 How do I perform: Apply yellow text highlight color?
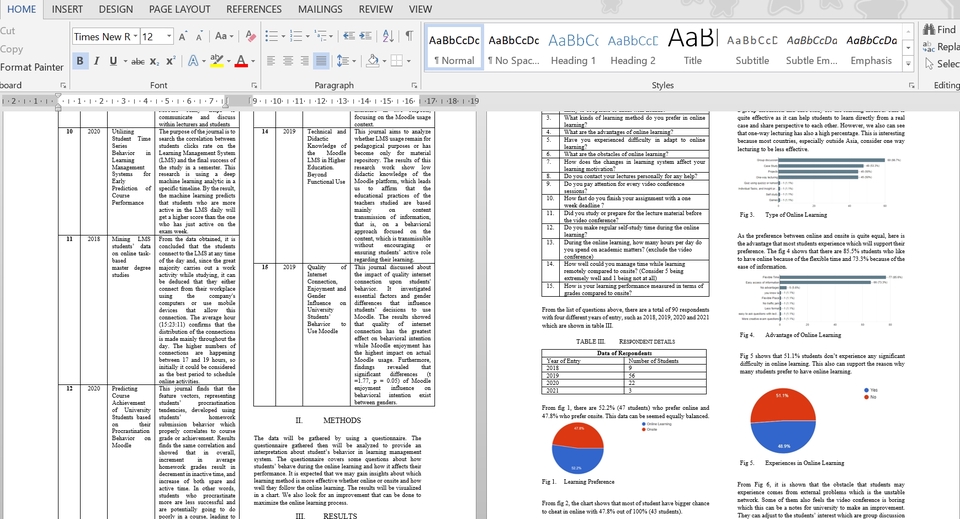point(216,61)
